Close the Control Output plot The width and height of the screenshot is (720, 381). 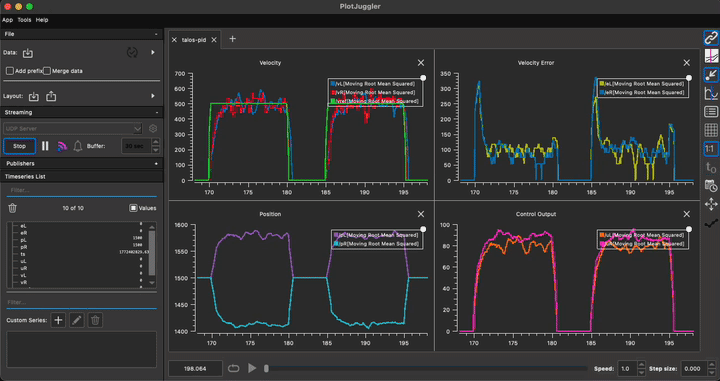(686, 214)
